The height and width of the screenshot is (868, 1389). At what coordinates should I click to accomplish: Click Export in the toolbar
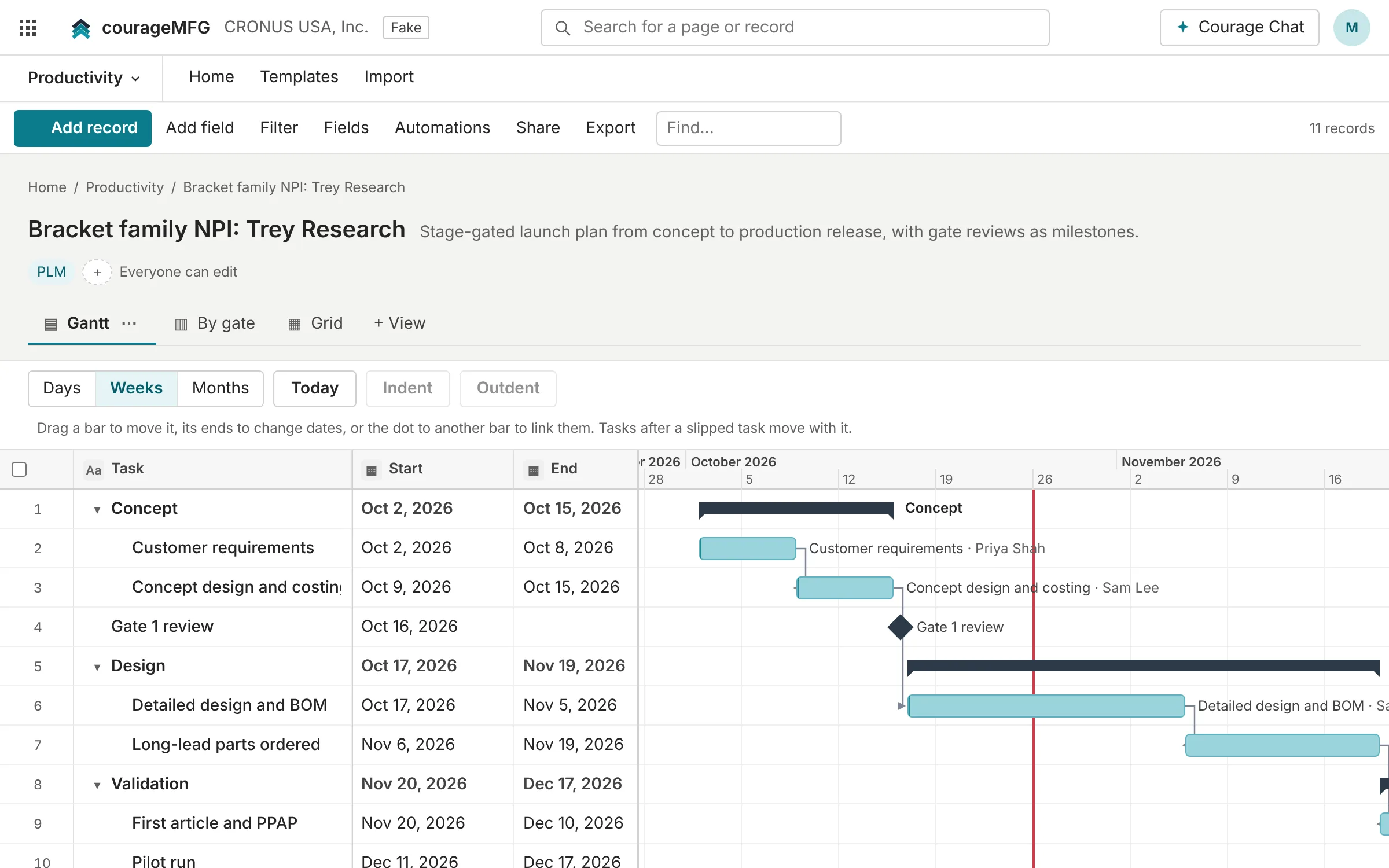click(611, 128)
